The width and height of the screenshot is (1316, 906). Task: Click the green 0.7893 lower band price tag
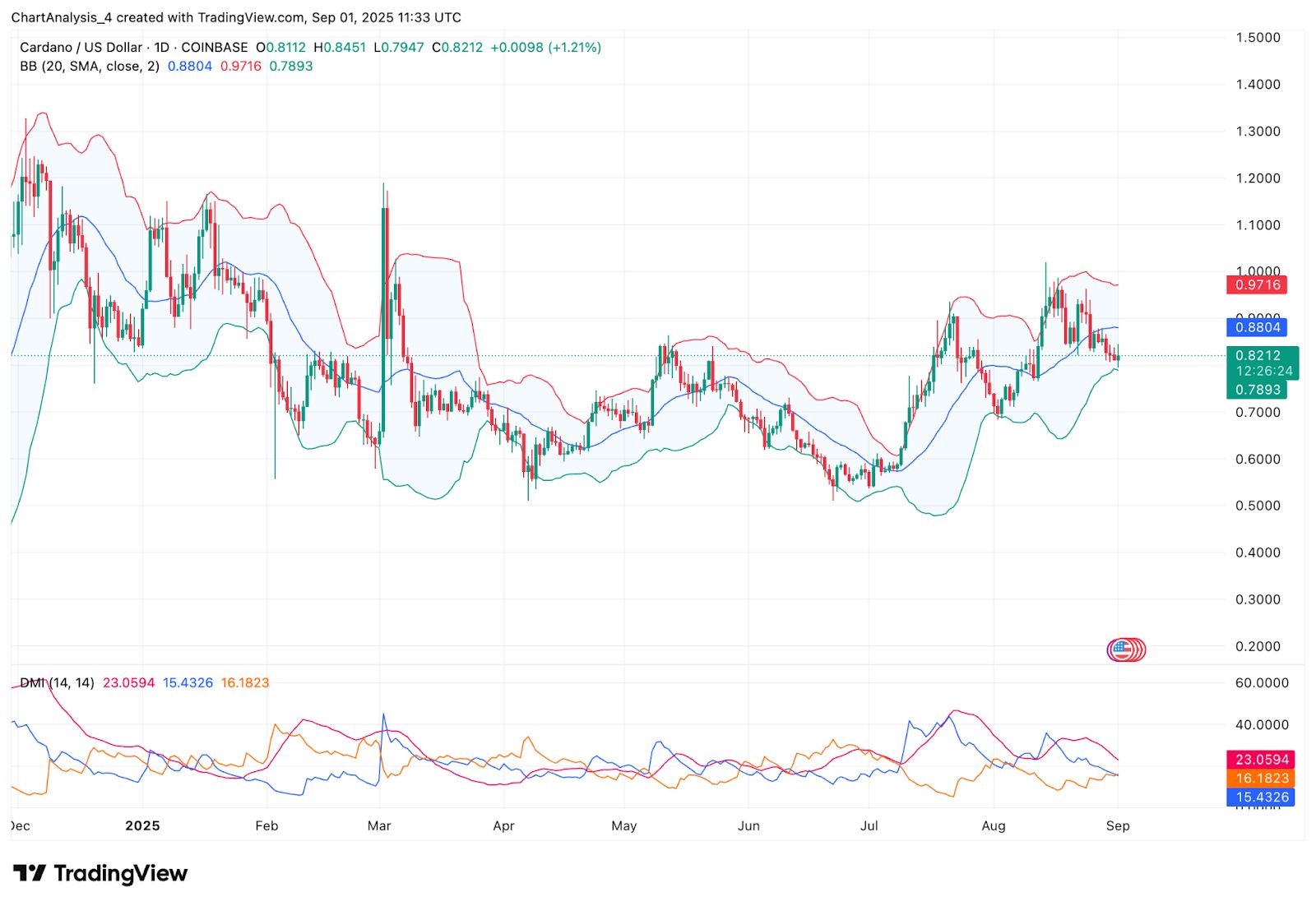pos(1257,390)
